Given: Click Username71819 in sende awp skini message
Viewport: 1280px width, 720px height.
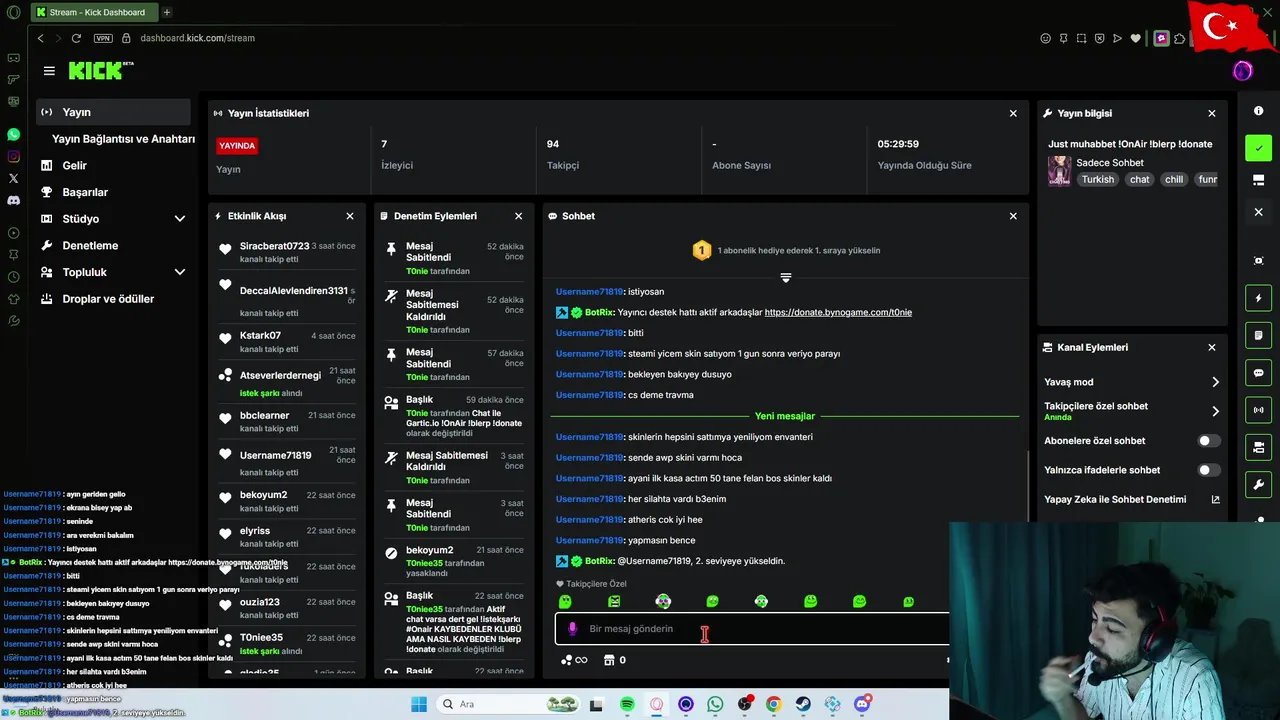Looking at the screenshot, I should coord(589,458).
